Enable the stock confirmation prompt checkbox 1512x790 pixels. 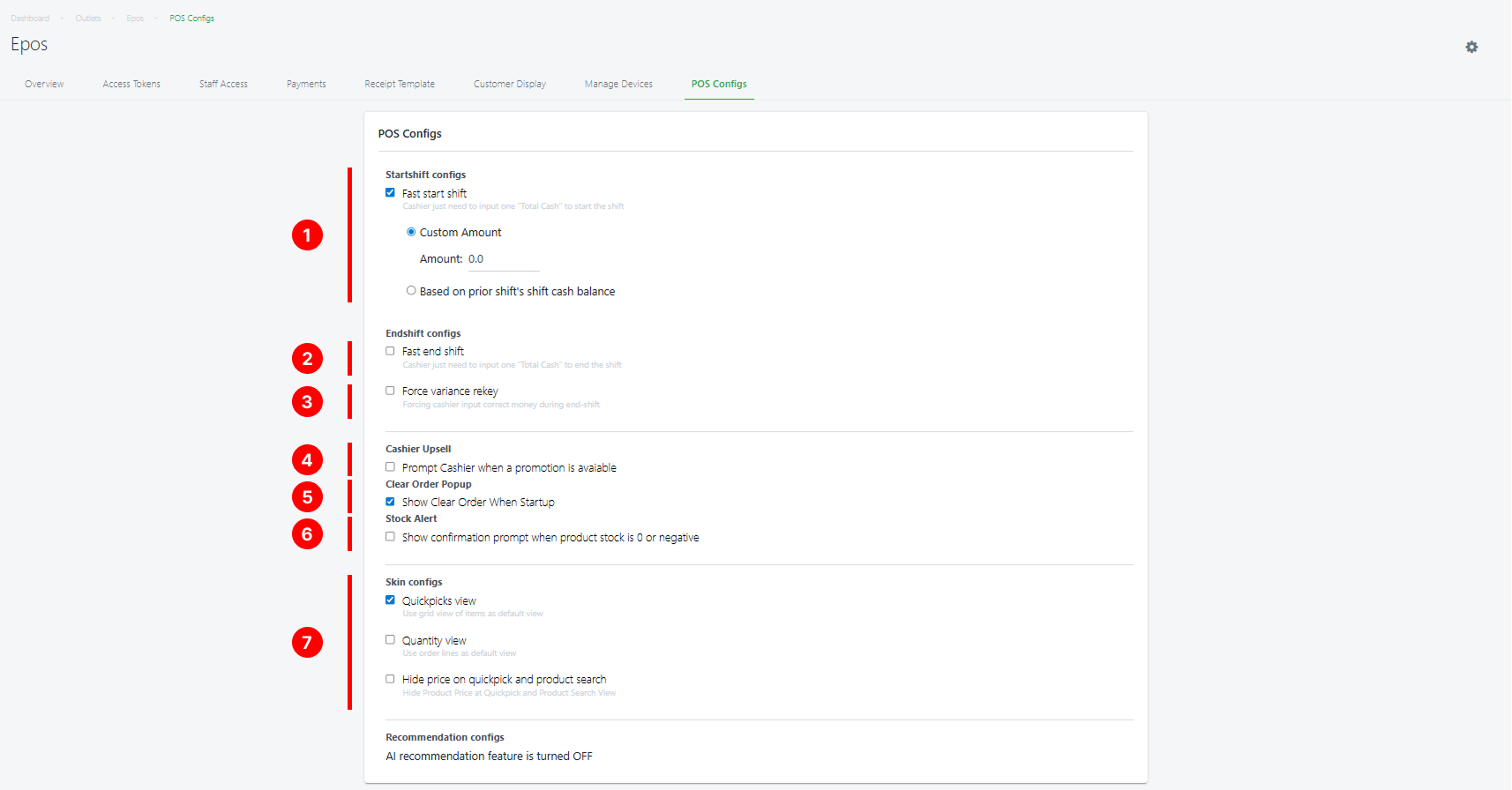390,537
